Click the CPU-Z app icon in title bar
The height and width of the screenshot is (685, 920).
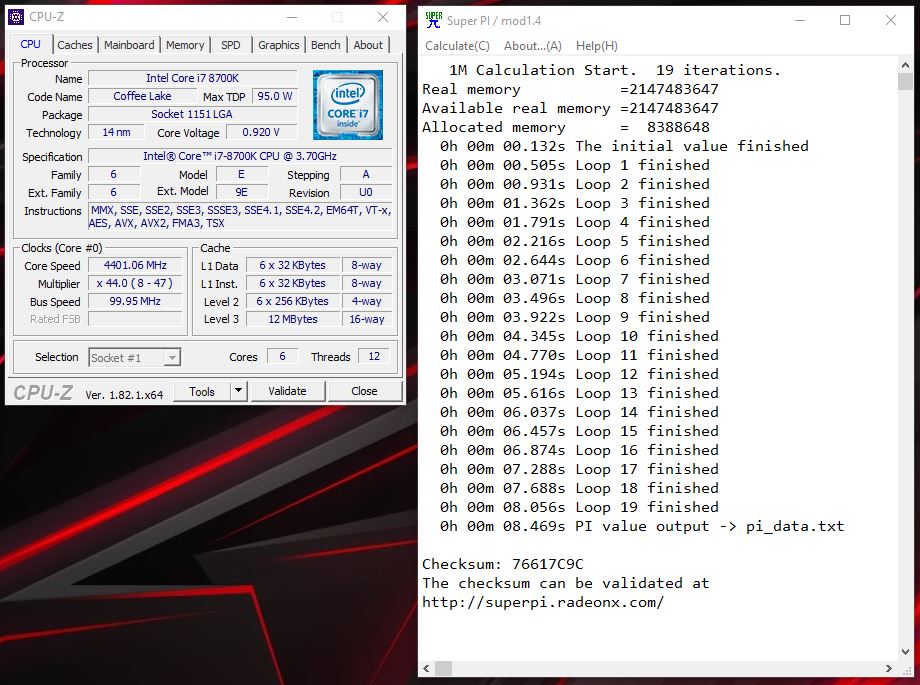pos(17,17)
